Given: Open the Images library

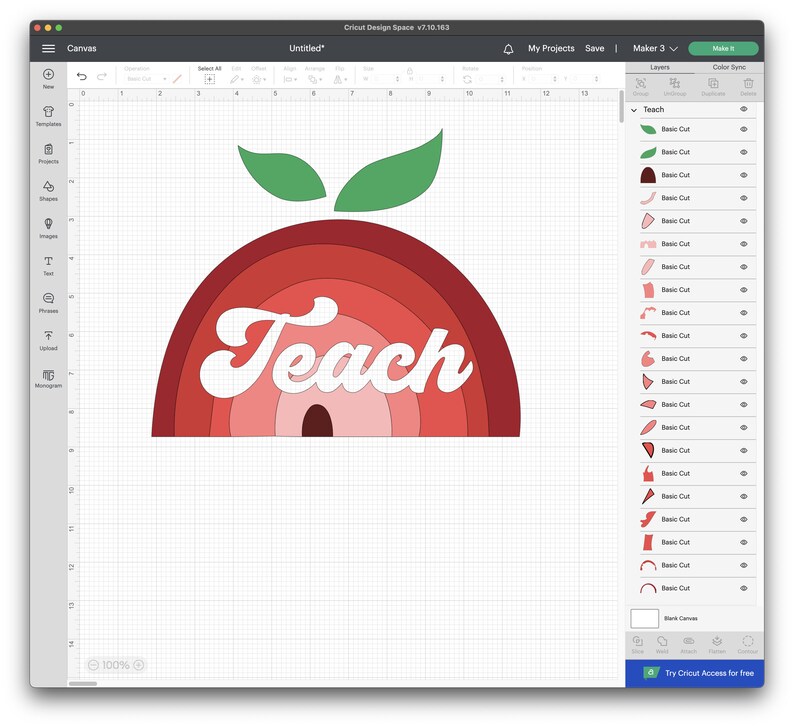Looking at the screenshot, I should (48, 228).
